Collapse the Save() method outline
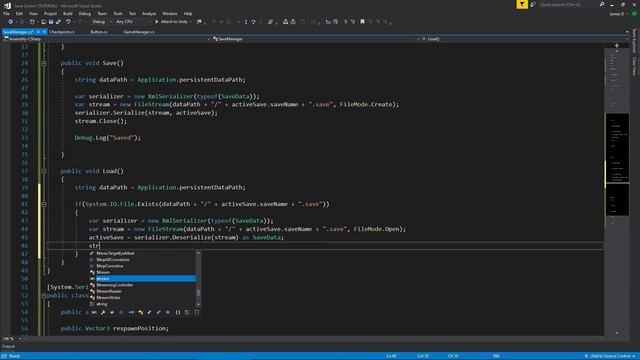The height and width of the screenshot is (360, 640). (44, 63)
